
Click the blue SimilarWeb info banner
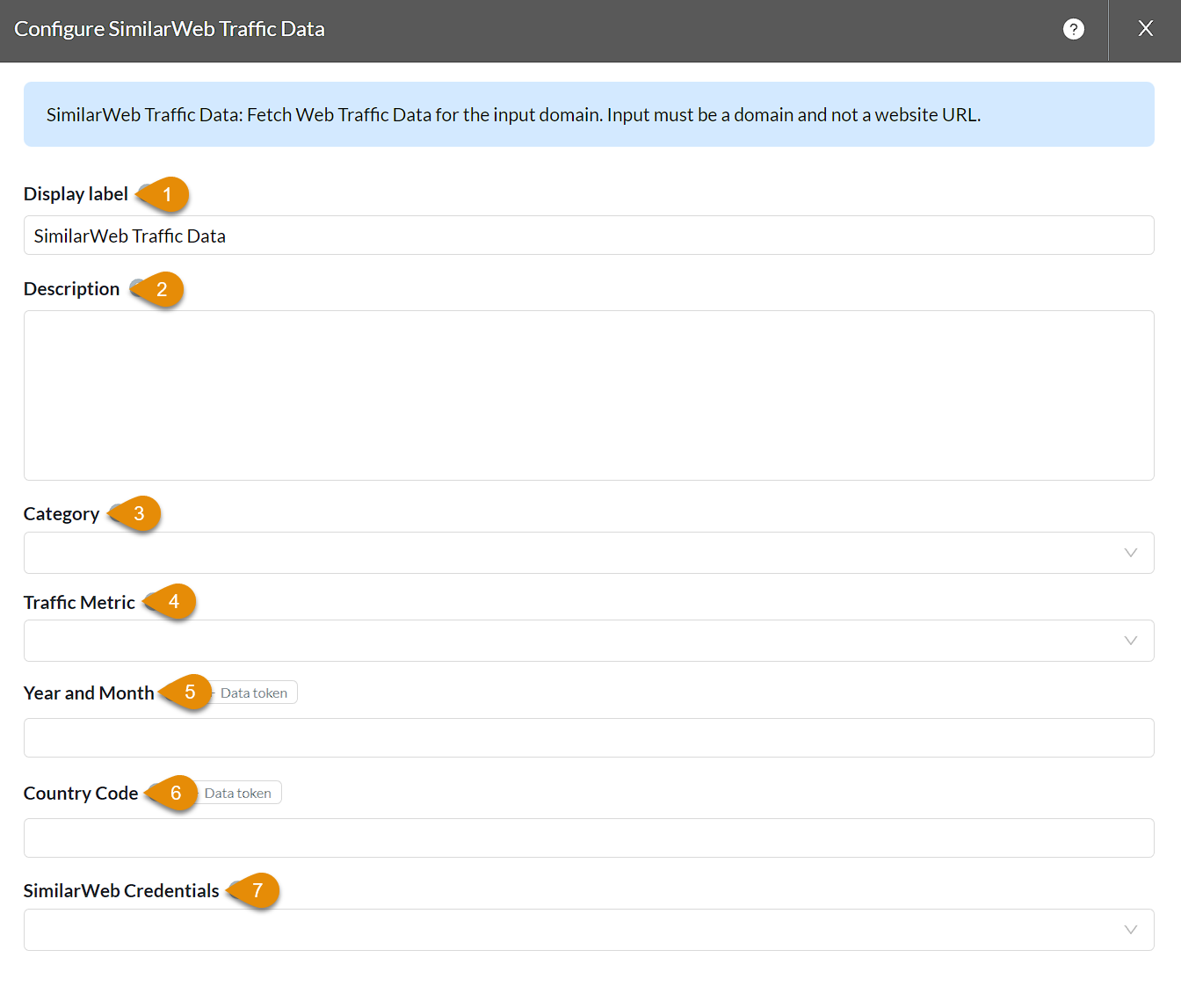point(588,114)
